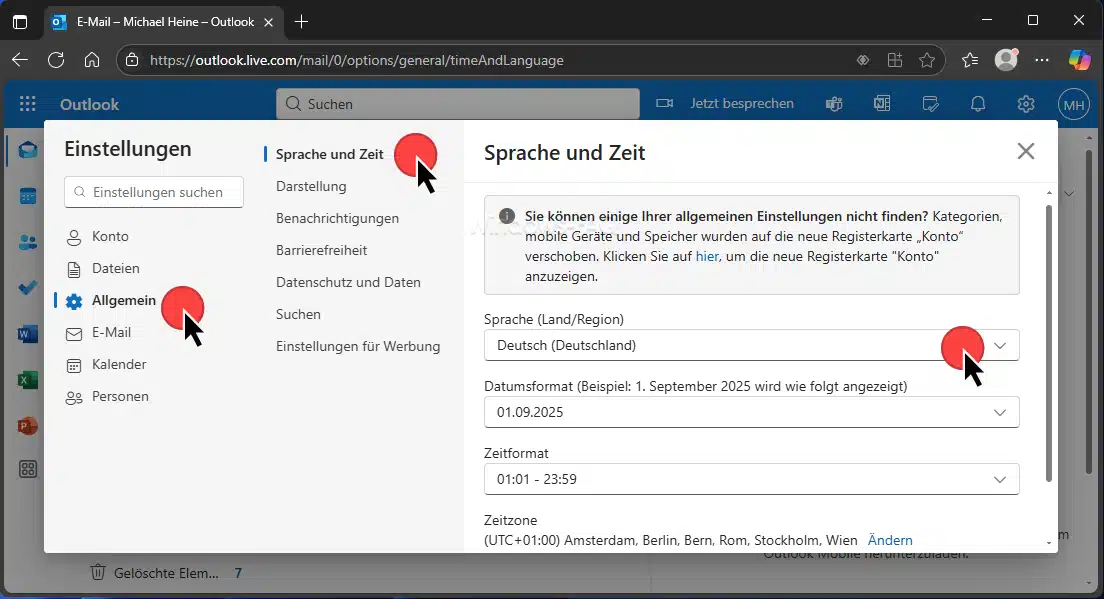Select the Kalender settings category

point(119,365)
